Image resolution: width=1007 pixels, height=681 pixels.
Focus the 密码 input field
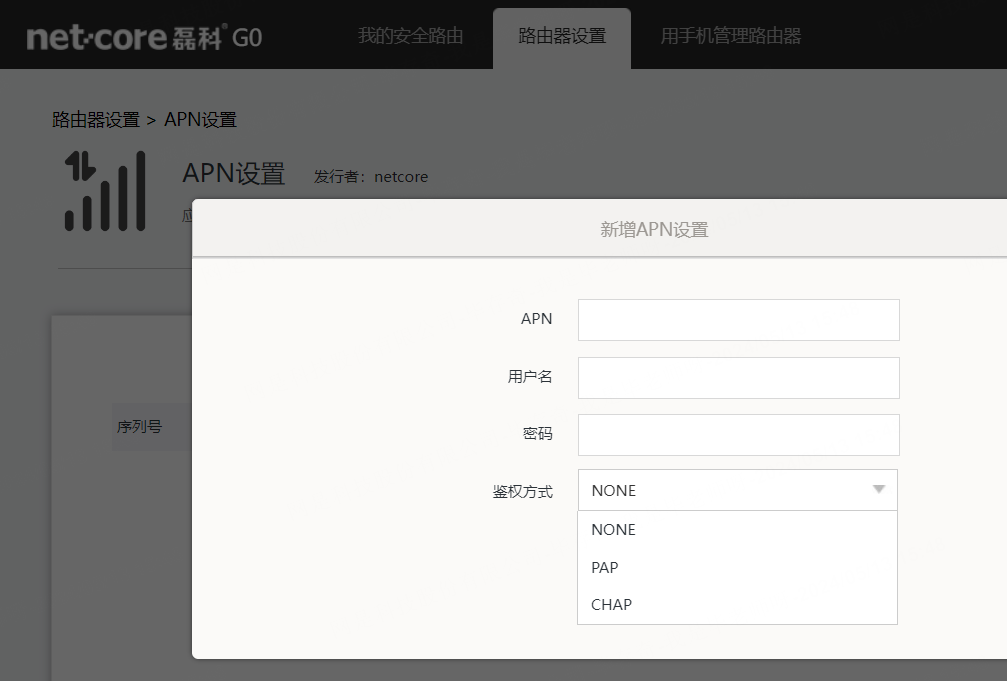click(739, 435)
